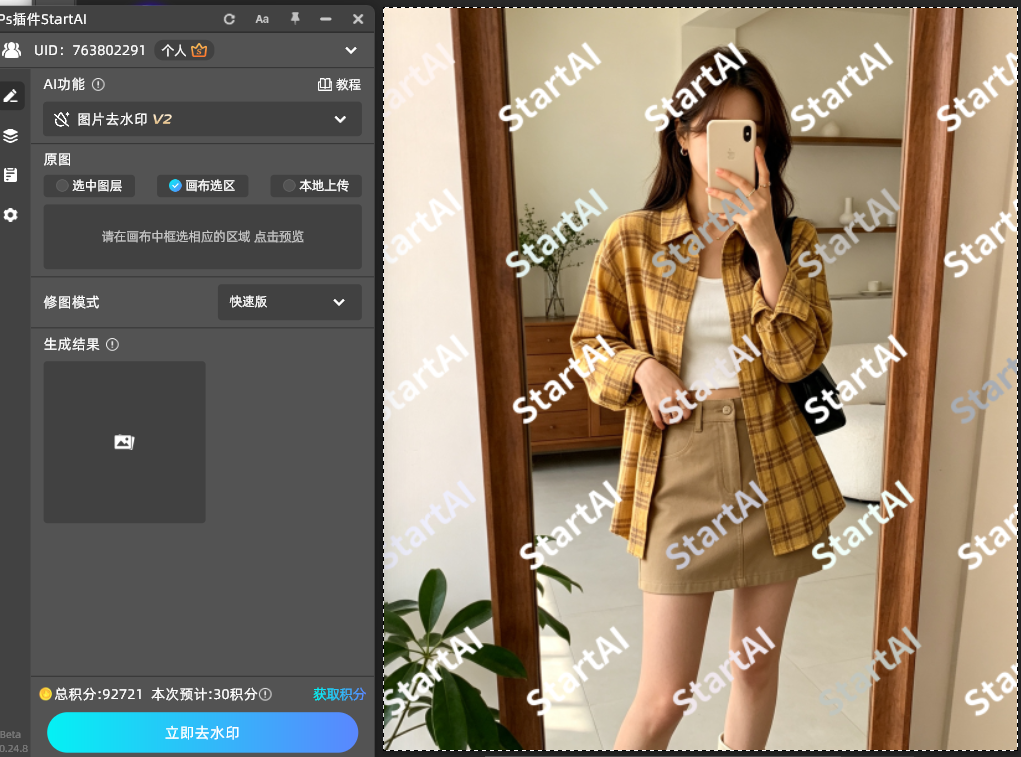Click the watermark removal icon in dropdown
The image size is (1021, 757).
click(62, 119)
